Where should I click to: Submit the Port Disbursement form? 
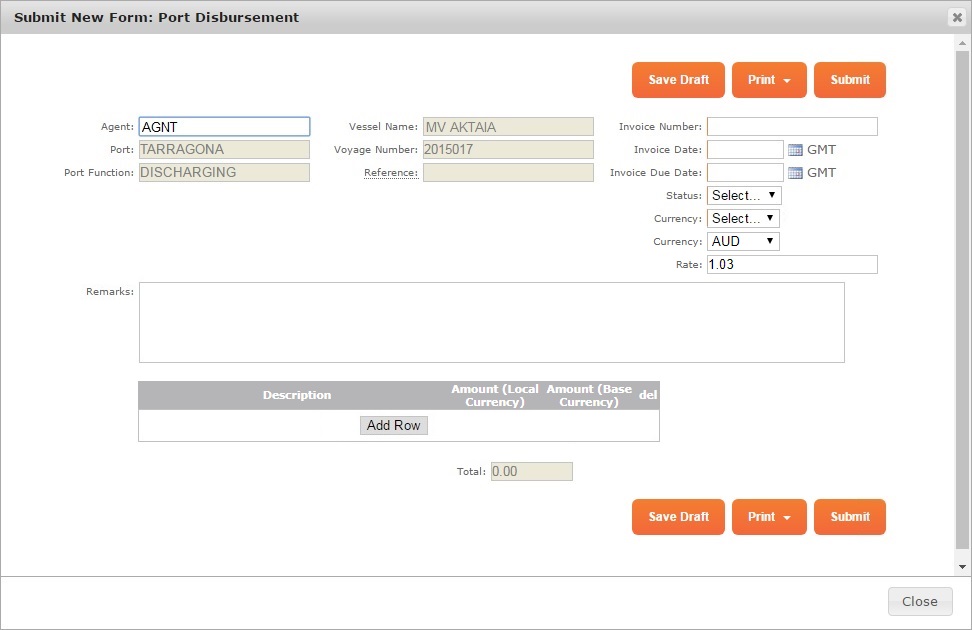coord(849,80)
